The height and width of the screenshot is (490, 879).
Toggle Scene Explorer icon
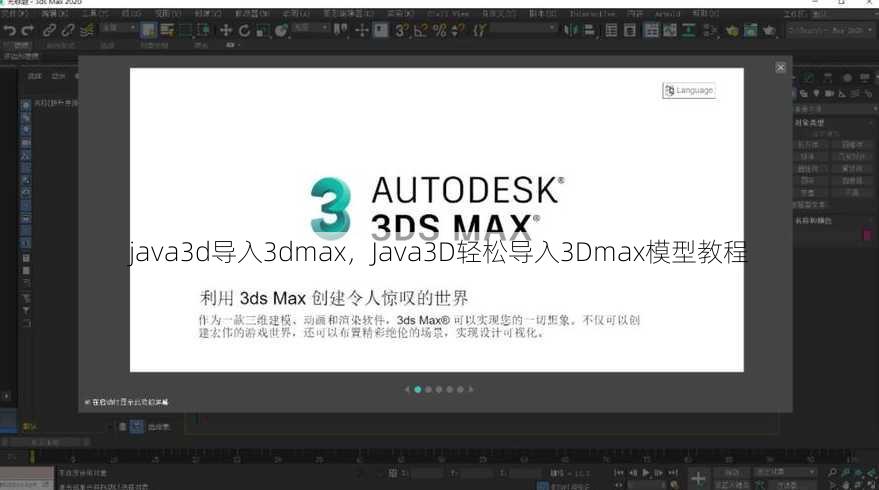611,30
